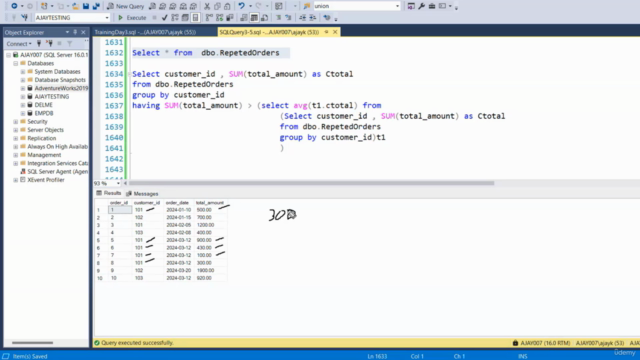Click the Find in Files icon beside union box
Viewport: 640px width, 360px height.
[307, 6]
